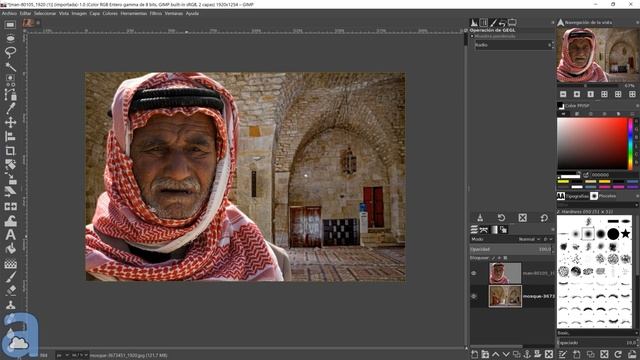This screenshot has width=640, height=360.
Task: Anchor the floating layer
Action: point(527,354)
